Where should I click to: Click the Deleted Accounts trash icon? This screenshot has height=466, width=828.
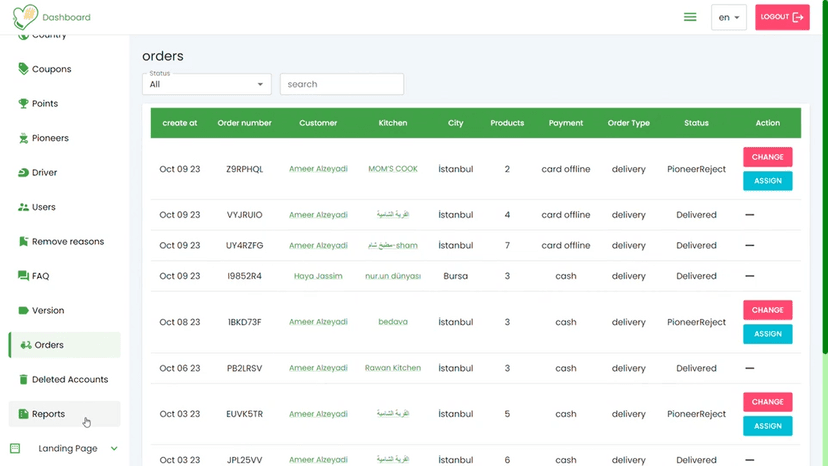[x=23, y=380]
